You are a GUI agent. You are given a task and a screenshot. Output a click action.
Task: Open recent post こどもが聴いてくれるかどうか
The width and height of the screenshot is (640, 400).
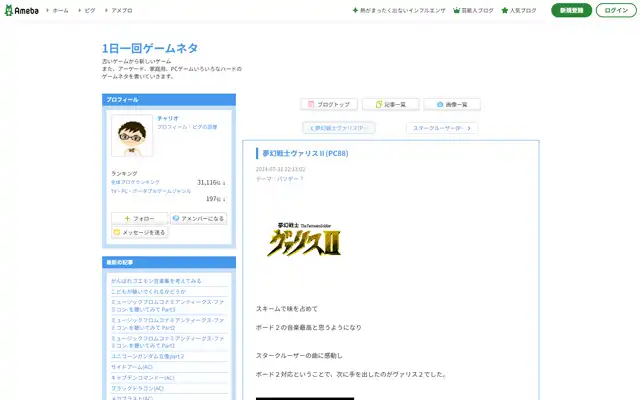click(148, 291)
